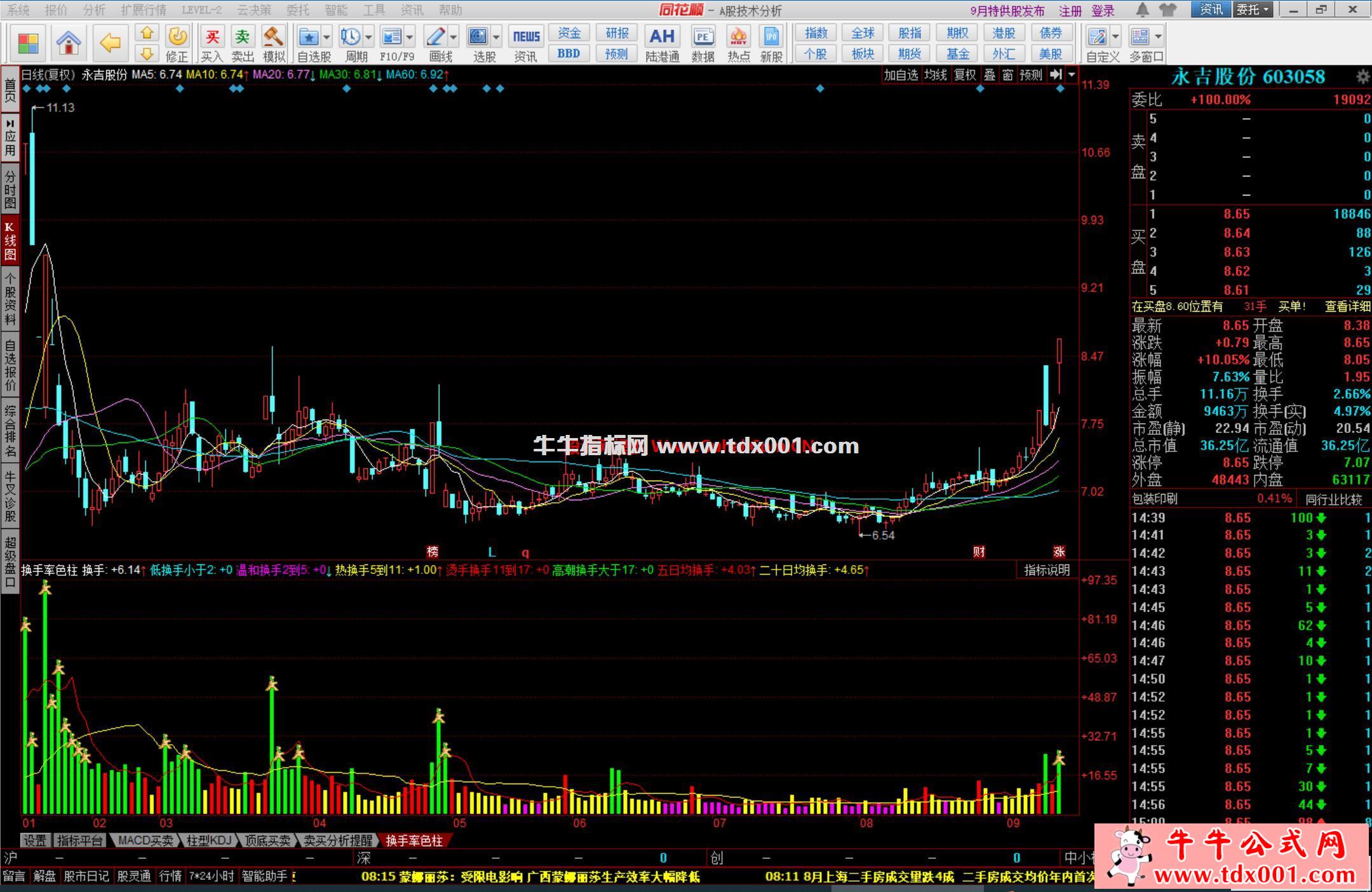Click the 同行业比较 industry comparison link
1372x892 pixels.
click(1334, 499)
